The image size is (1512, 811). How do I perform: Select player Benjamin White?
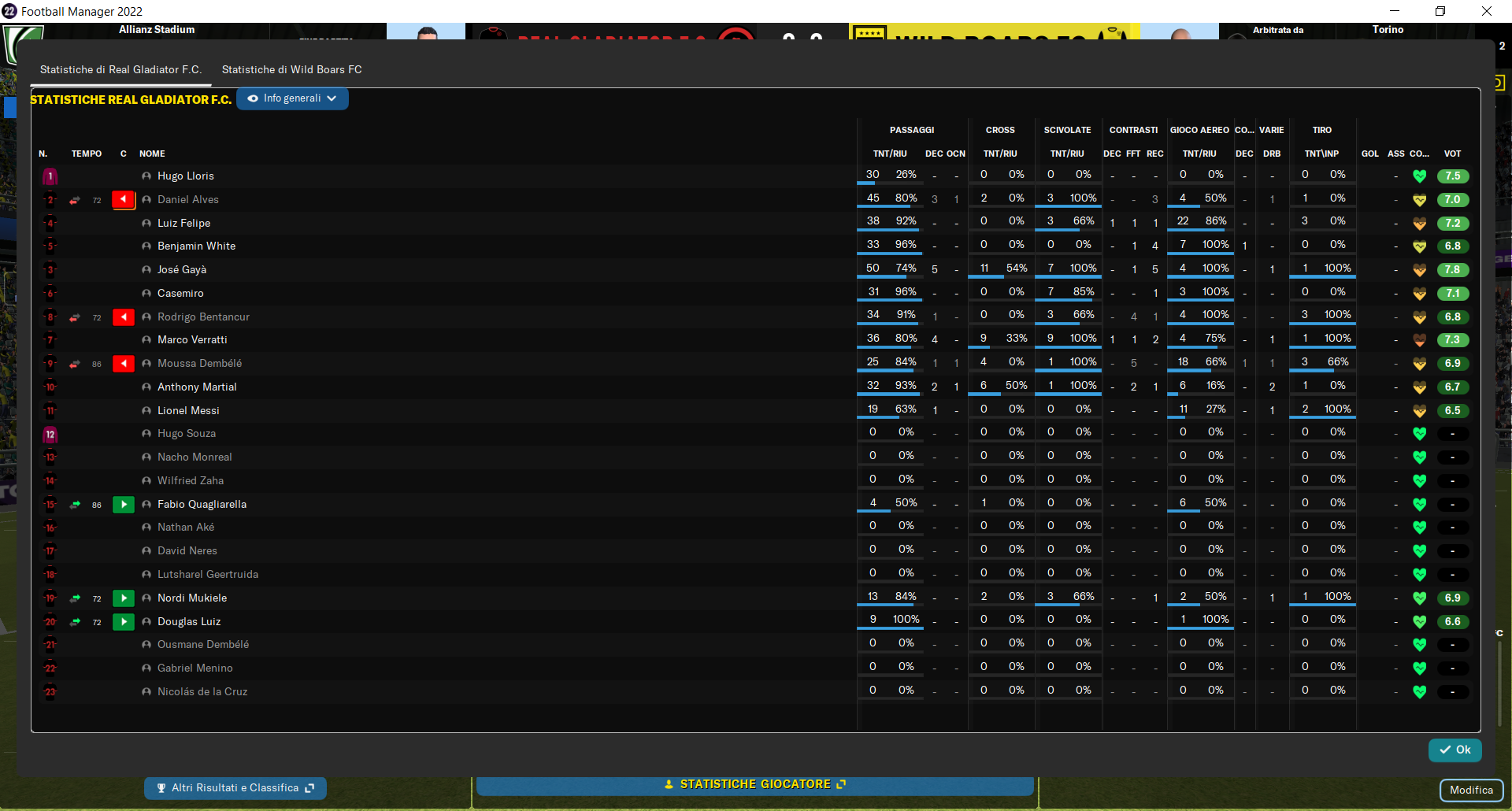[196, 246]
